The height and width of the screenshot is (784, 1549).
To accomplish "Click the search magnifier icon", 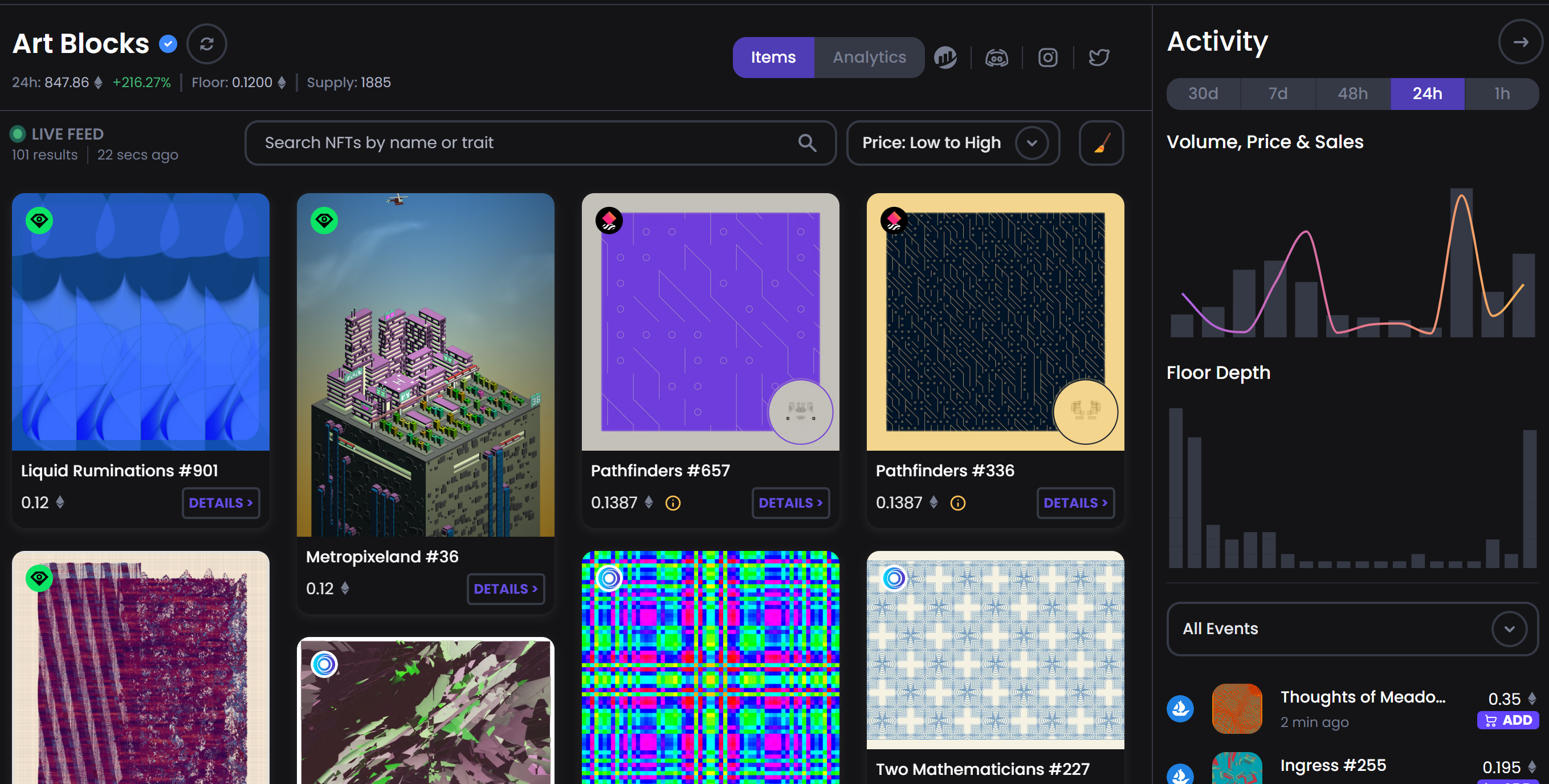I will coord(807,143).
